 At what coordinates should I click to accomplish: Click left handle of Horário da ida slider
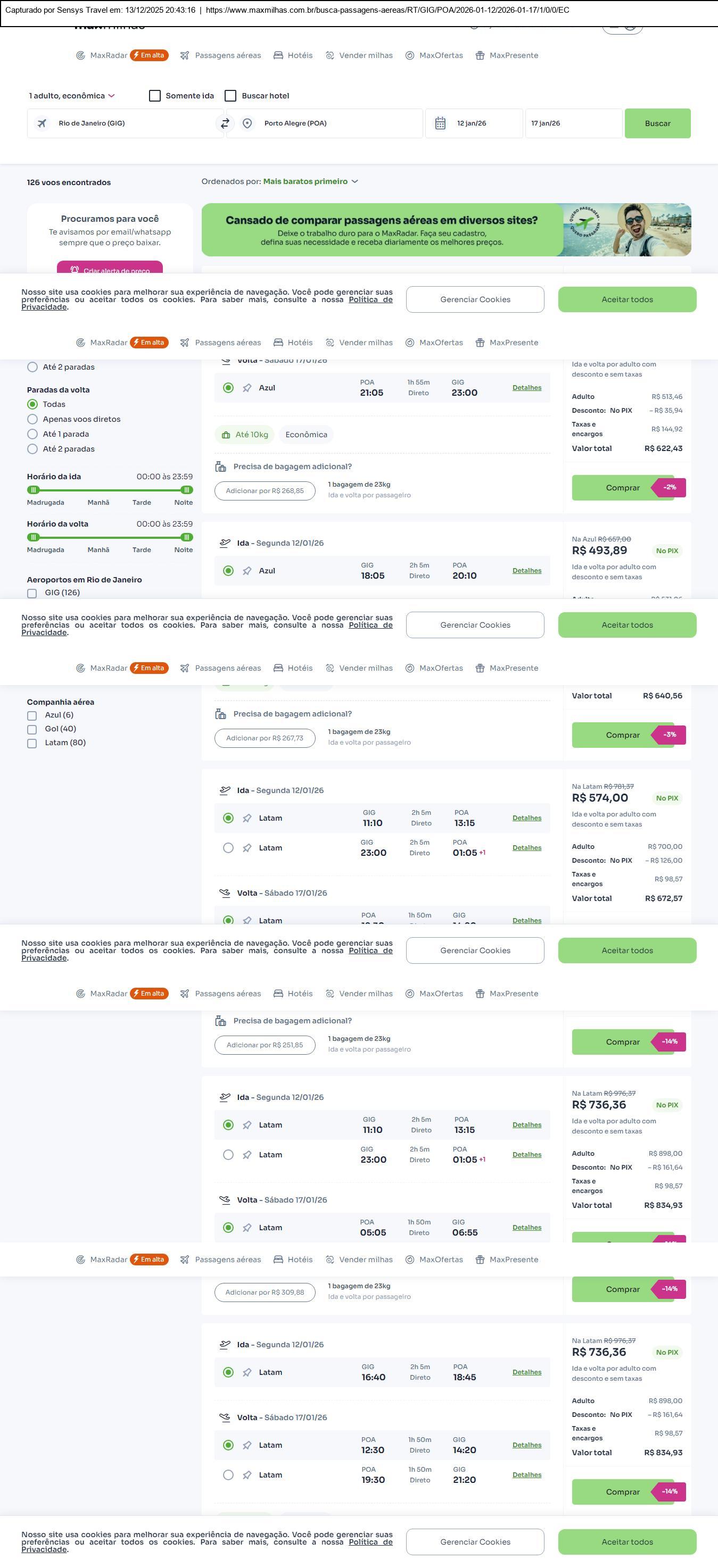coord(34,490)
